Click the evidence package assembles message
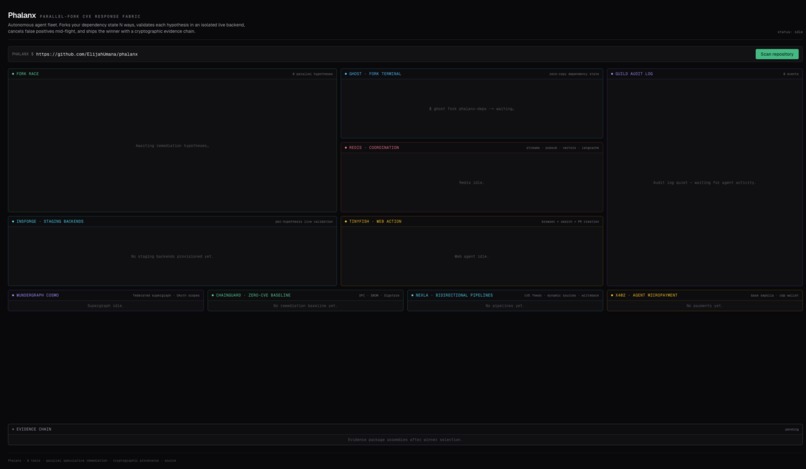 (x=405, y=440)
